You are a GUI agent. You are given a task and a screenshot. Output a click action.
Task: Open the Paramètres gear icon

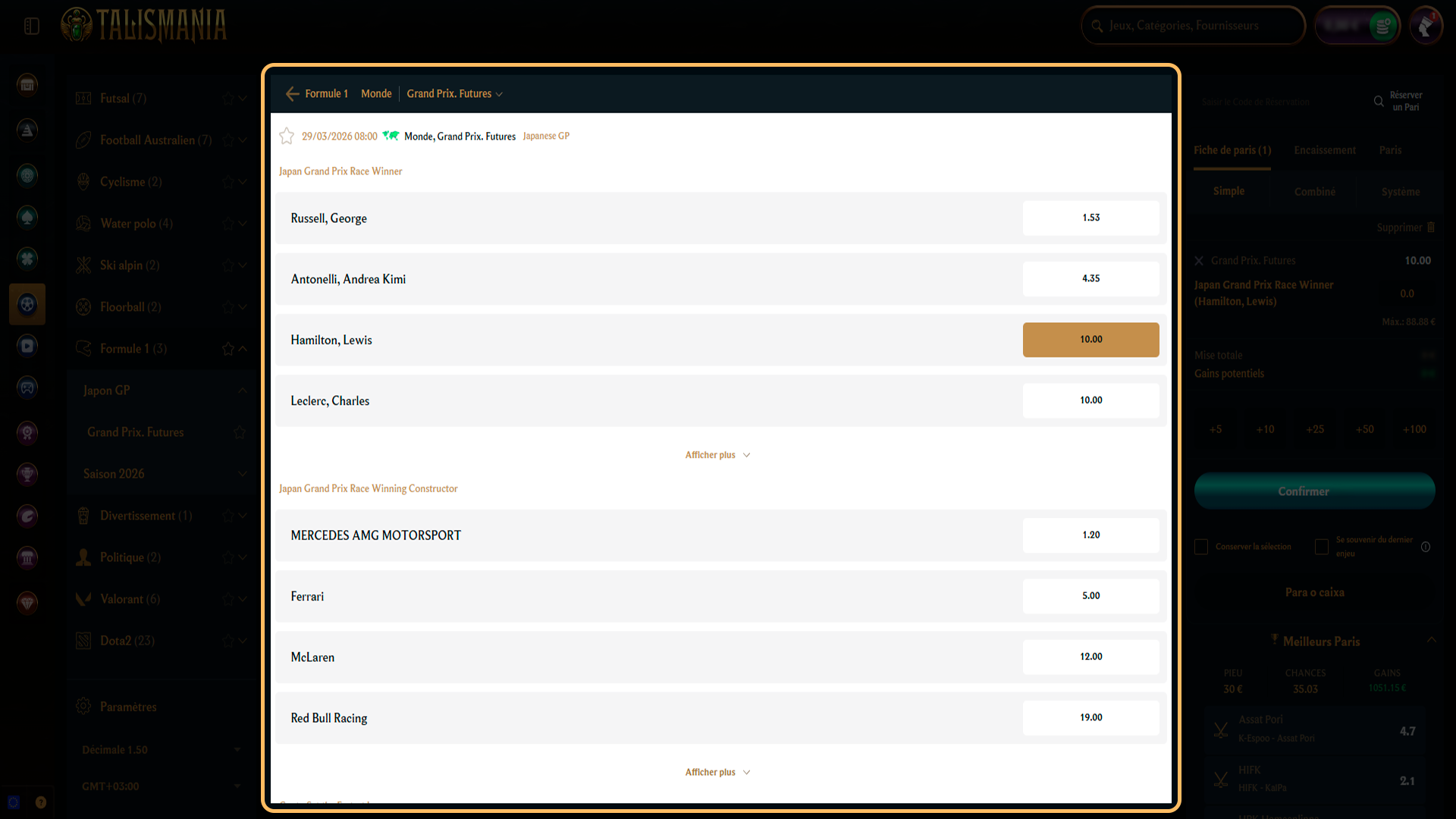83,706
